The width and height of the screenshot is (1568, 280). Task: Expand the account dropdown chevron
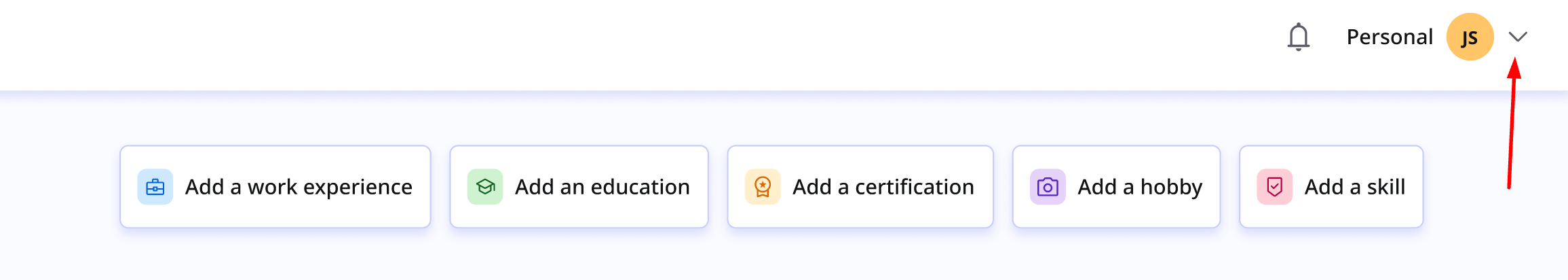[x=1518, y=37]
